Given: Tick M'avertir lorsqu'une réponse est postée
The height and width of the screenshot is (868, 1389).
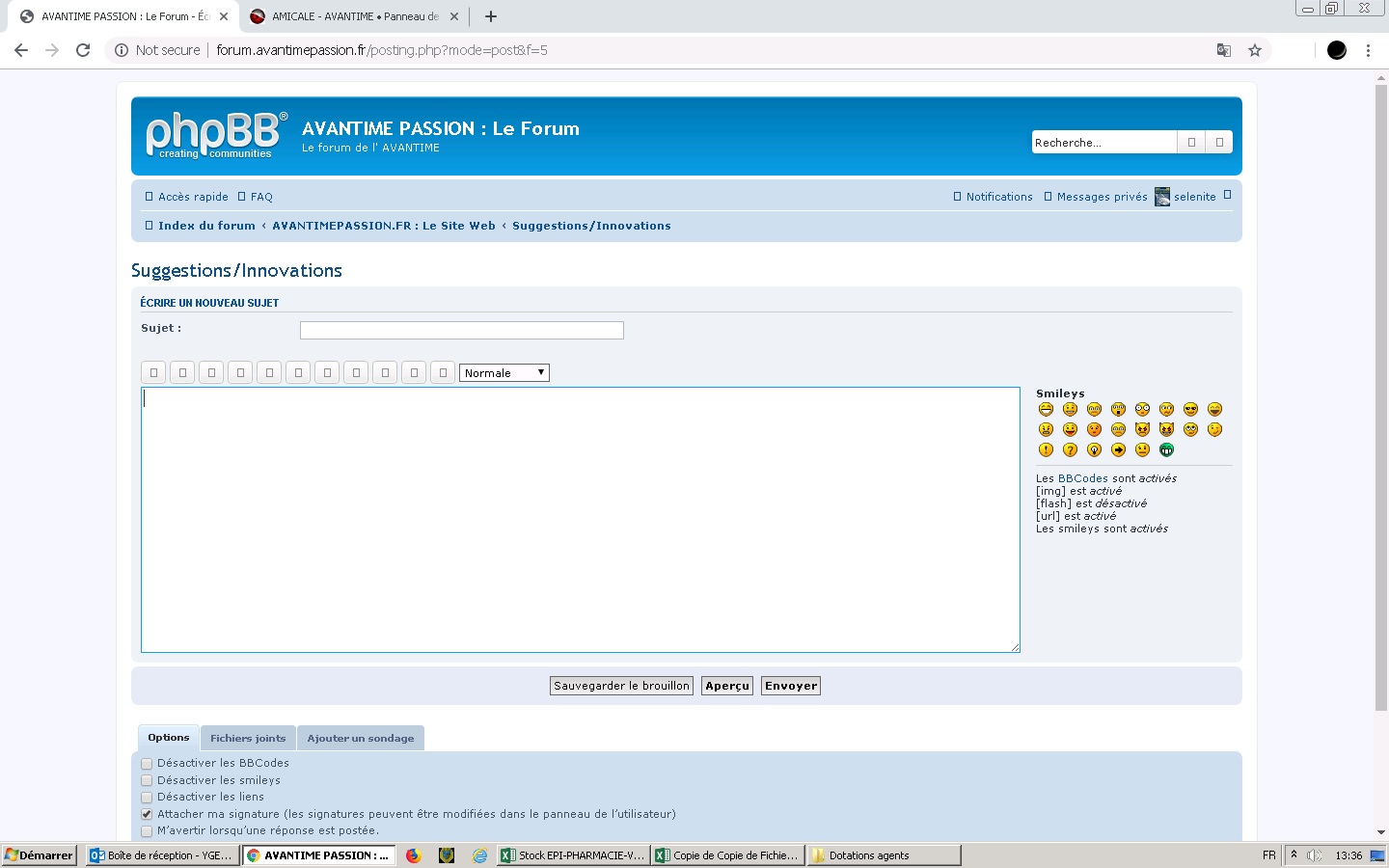Looking at the screenshot, I should (x=147, y=830).
